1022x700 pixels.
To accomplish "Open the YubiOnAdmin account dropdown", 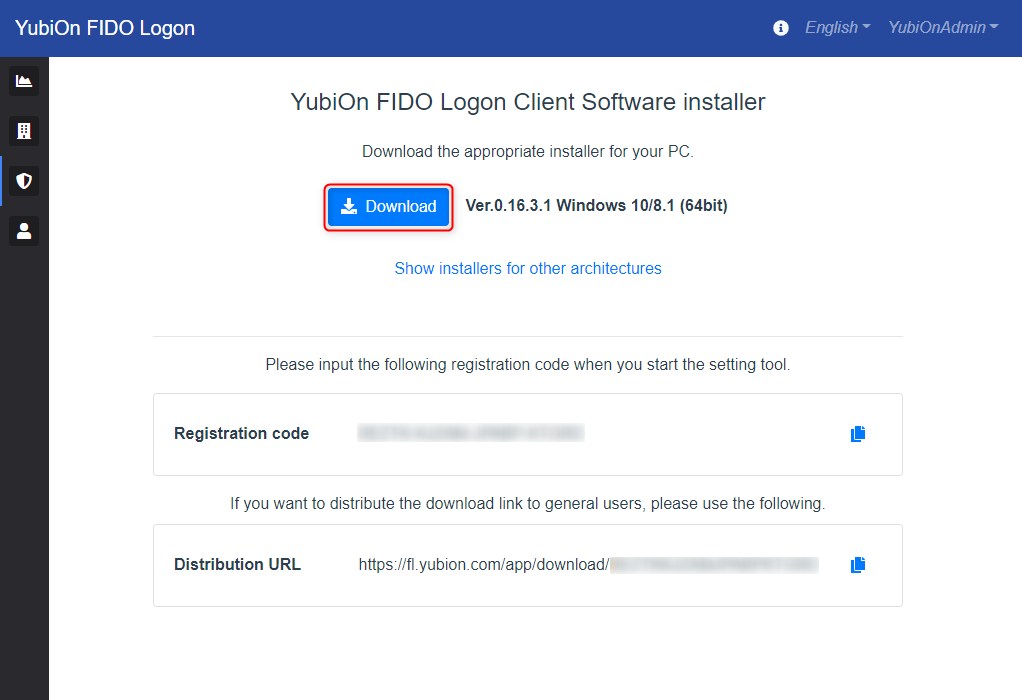I will [943, 27].
